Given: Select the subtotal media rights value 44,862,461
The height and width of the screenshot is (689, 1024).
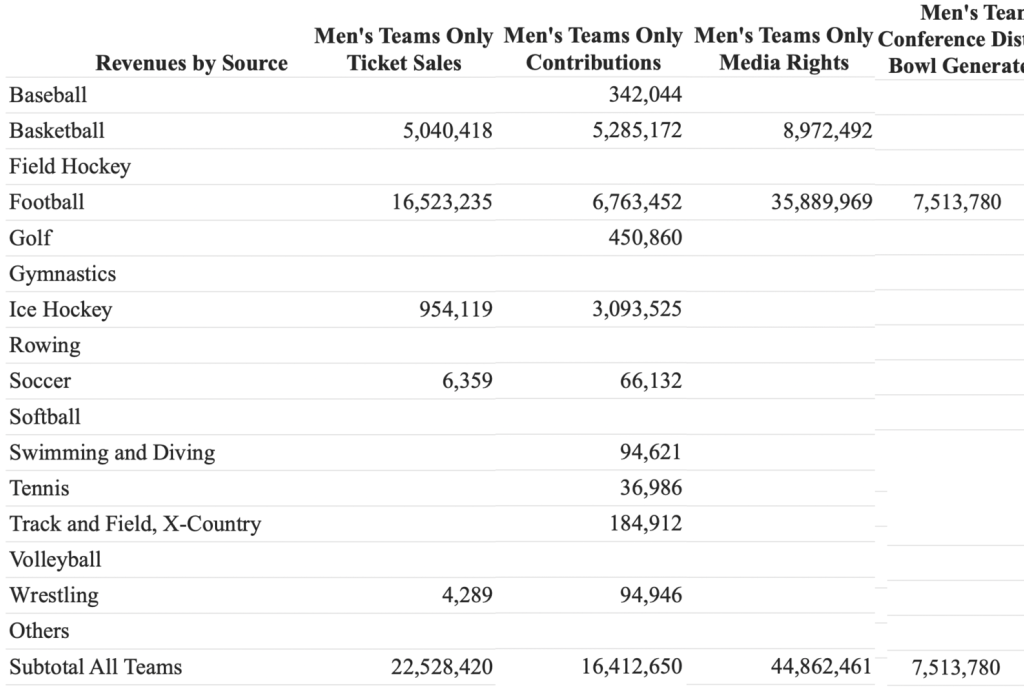Looking at the screenshot, I should click(821, 667).
